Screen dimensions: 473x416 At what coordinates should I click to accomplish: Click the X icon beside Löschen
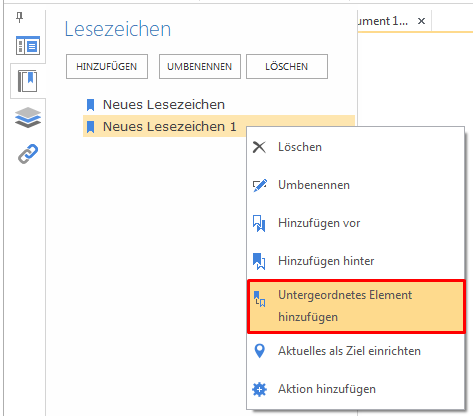coord(259,147)
